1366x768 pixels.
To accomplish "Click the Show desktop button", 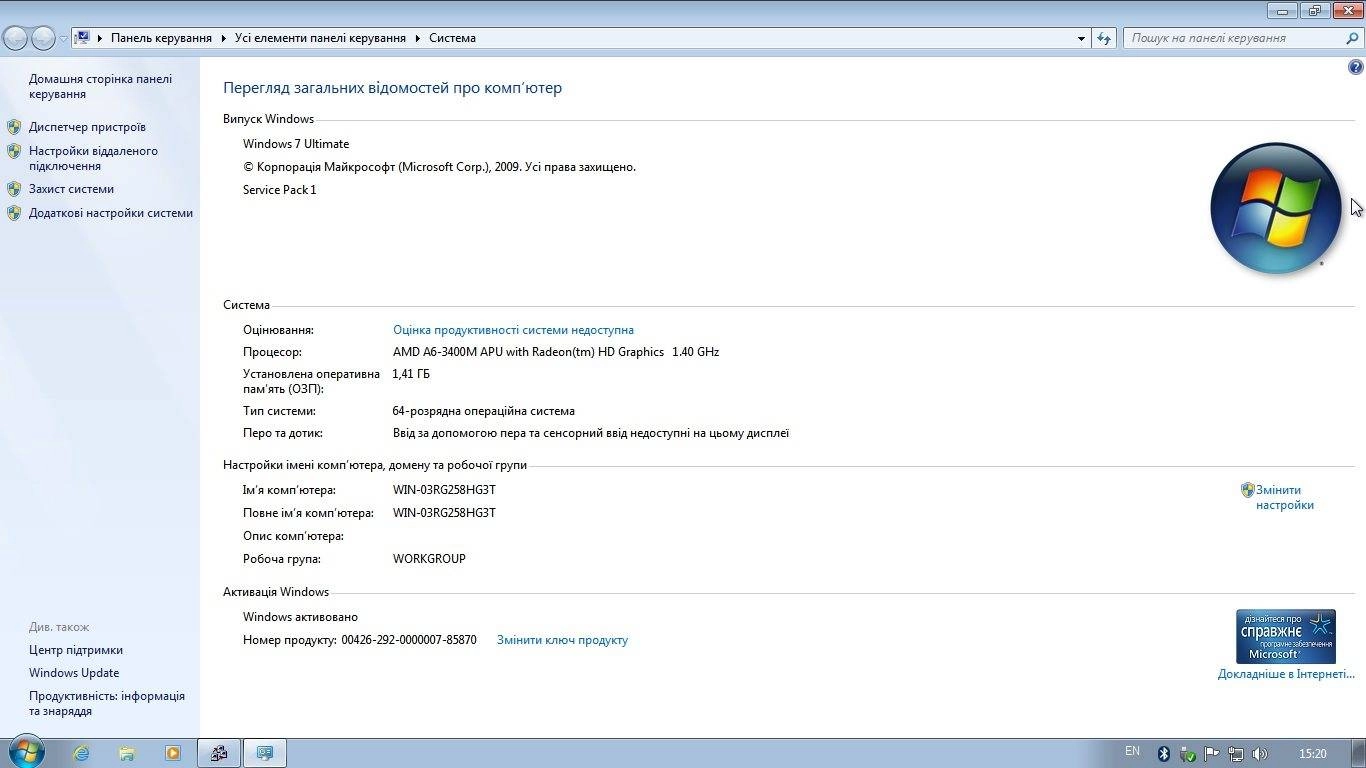I will tap(1358, 753).
